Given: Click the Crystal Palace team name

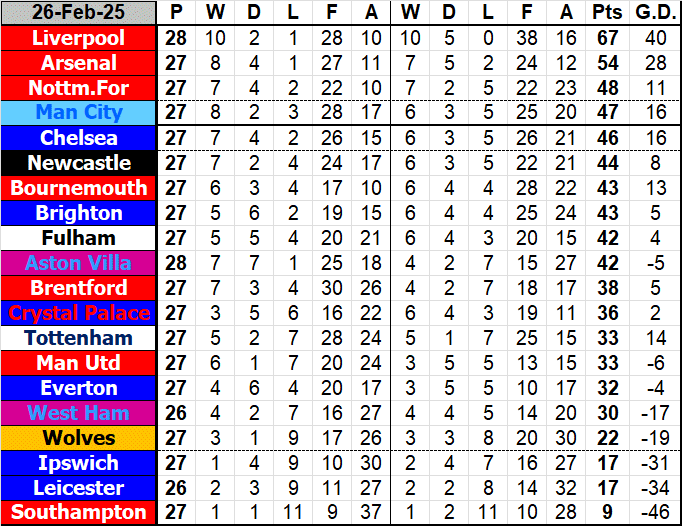Looking at the screenshot, I should pos(79,313).
